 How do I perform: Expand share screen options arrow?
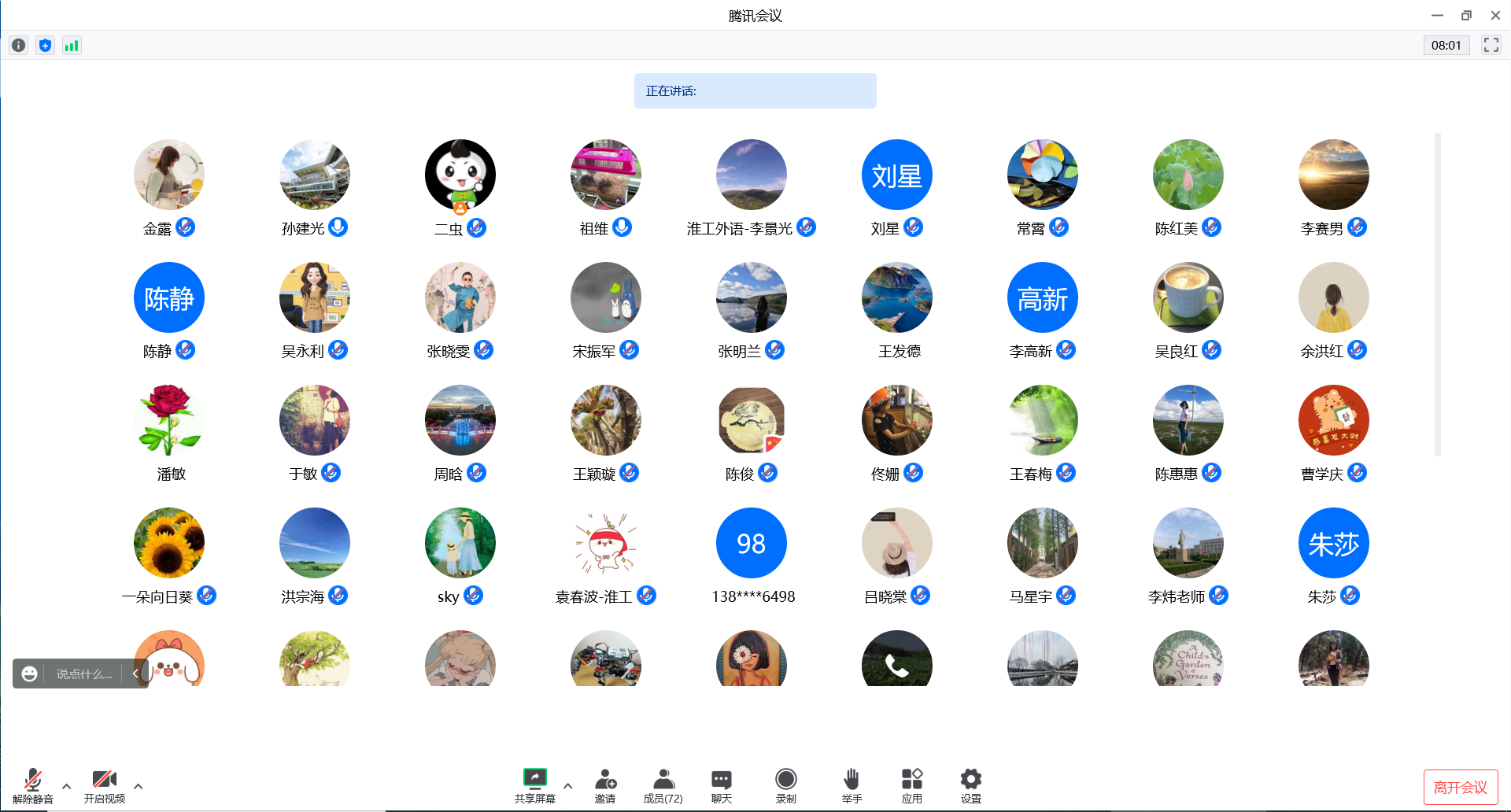(x=568, y=785)
